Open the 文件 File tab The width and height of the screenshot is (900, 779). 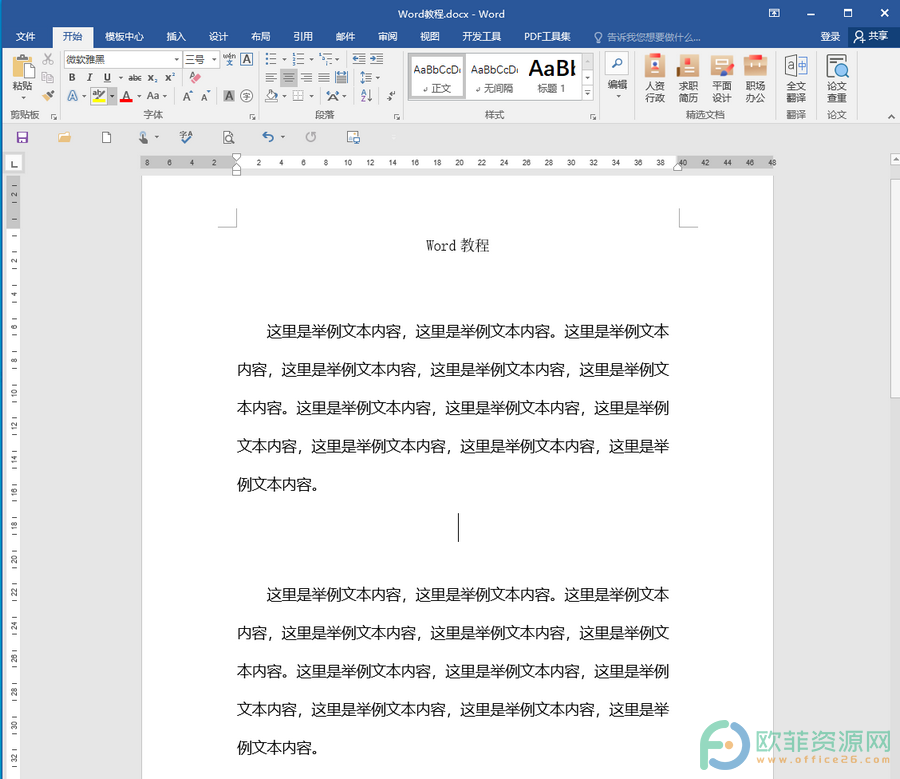pyautogui.click(x=25, y=37)
